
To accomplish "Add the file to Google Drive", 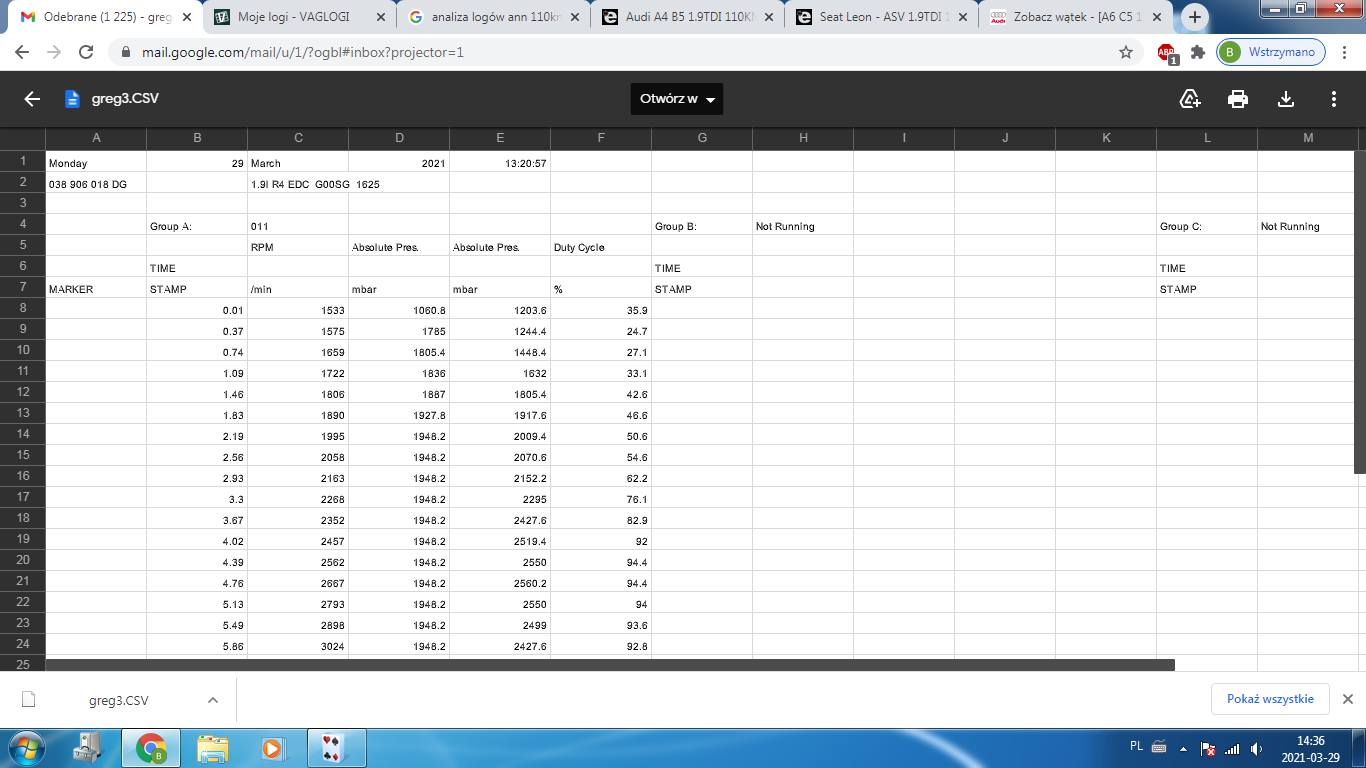I will click(1190, 99).
